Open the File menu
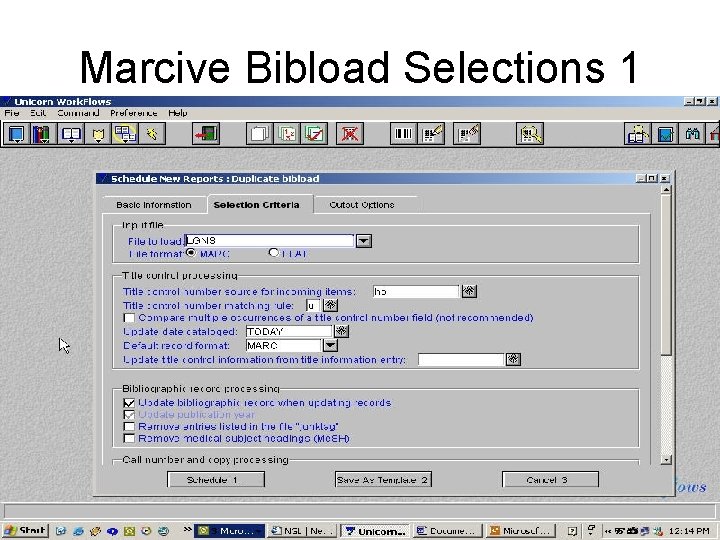 point(11,113)
